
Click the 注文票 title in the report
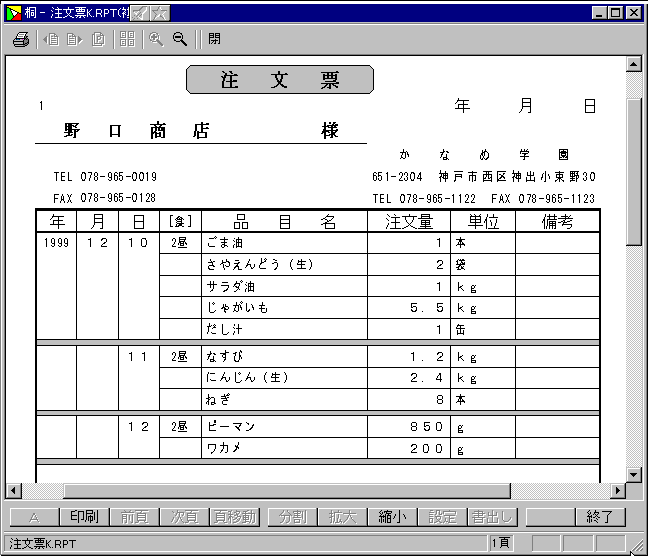pyautogui.click(x=280, y=80)
